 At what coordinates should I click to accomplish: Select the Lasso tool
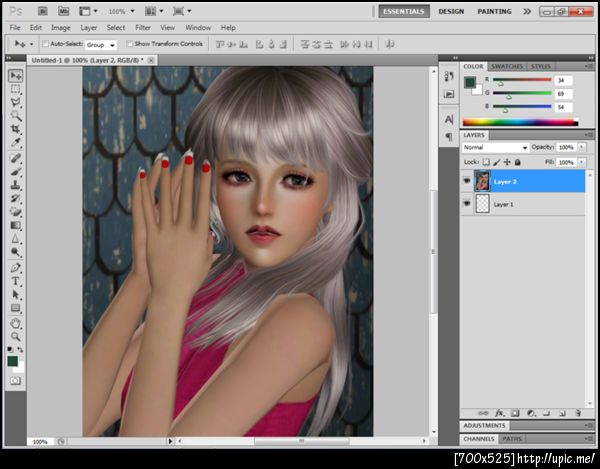16,102
